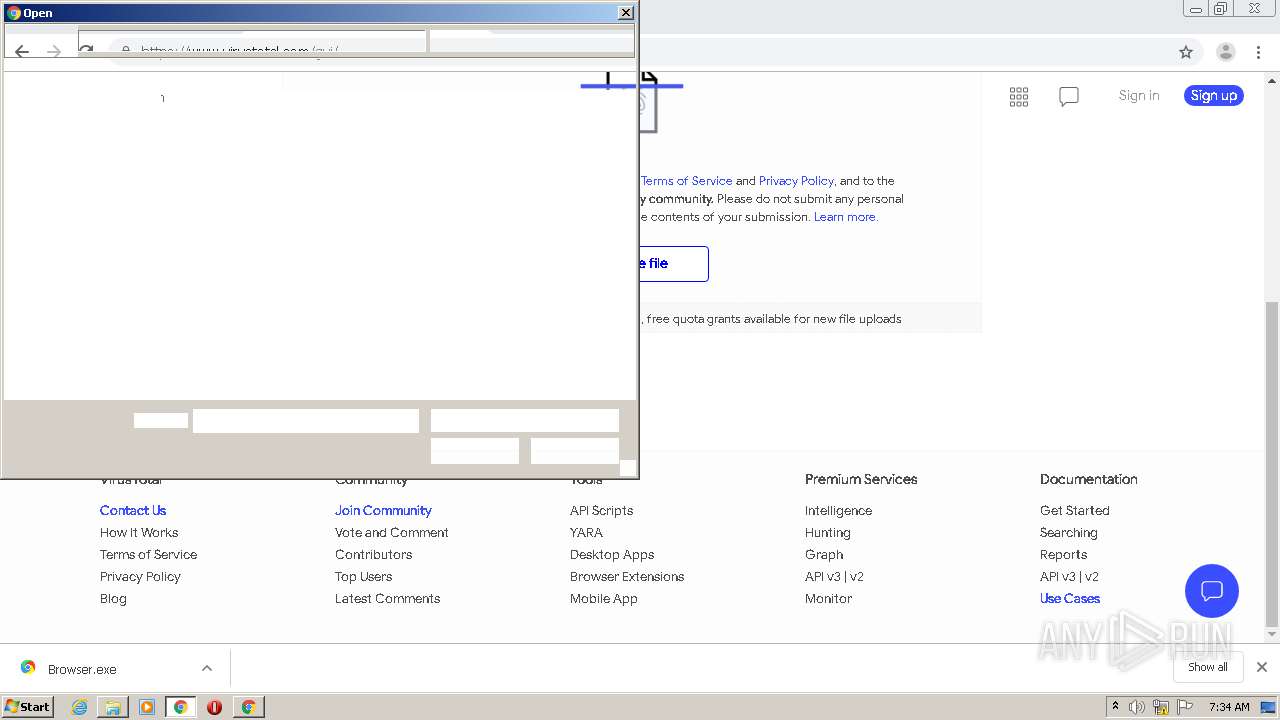Bookmark this page with the star icon
Viewport: 1280px width, 720px height.
pos(1186,52)
